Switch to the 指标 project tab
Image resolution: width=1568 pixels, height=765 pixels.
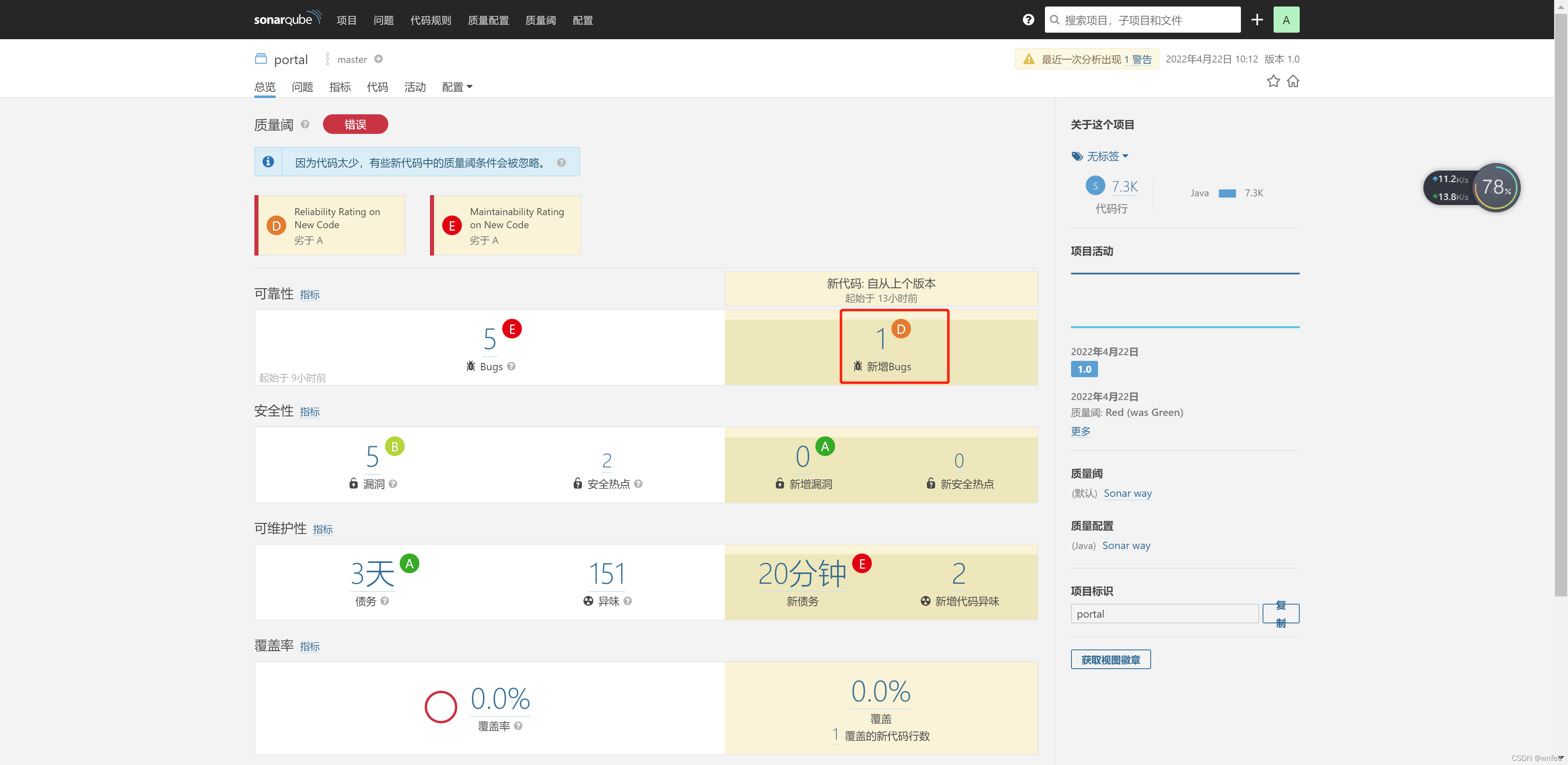(340, 87)
